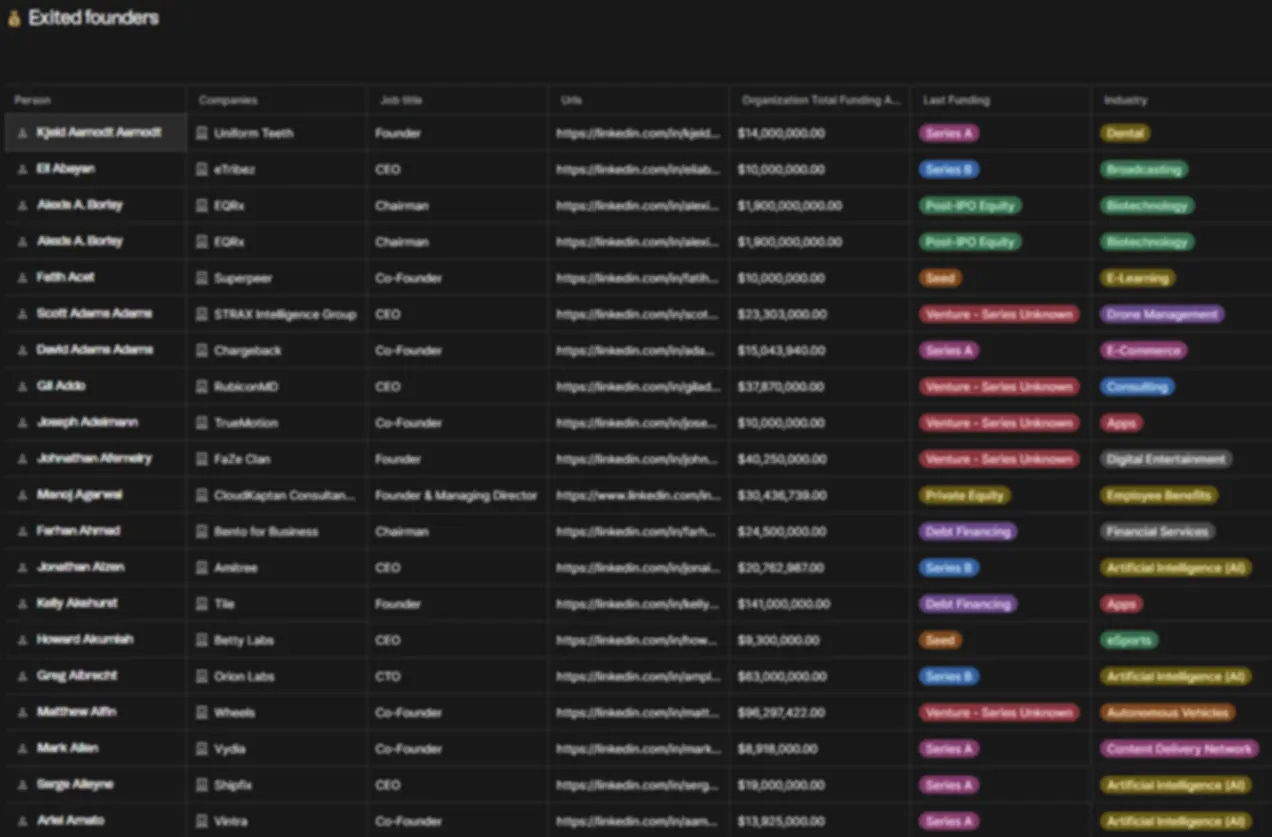Click the Debt Financing tag in the Tile row
1272x837 pixels.
[968, 604]
